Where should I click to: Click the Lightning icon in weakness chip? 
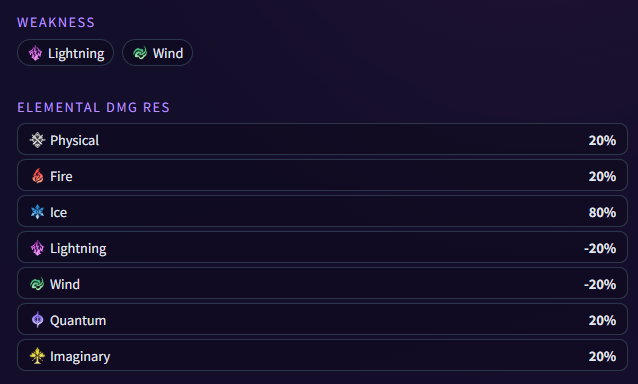[35, 53]
